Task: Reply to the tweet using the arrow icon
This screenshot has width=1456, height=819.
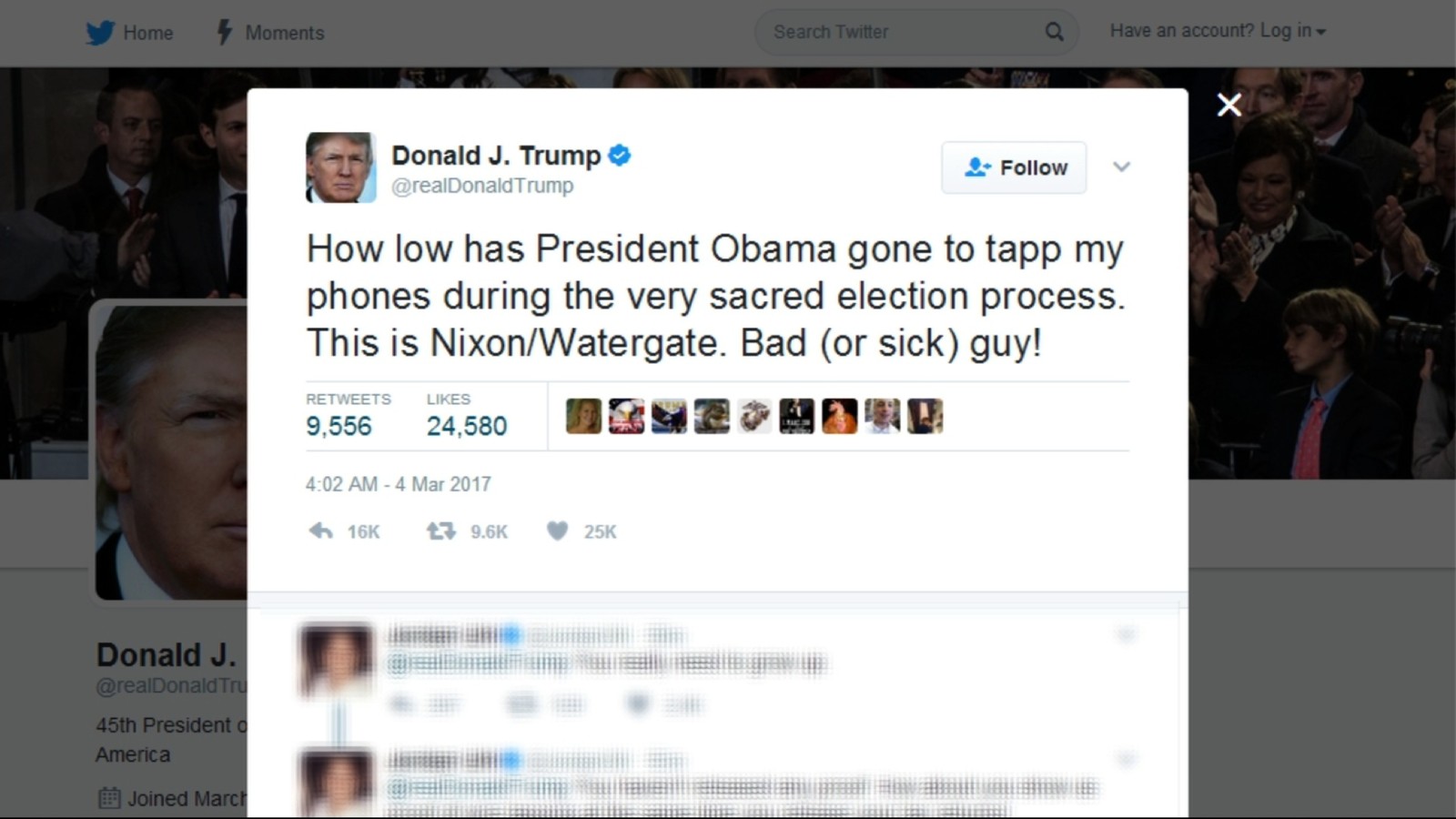Action: tap(320, 531)
